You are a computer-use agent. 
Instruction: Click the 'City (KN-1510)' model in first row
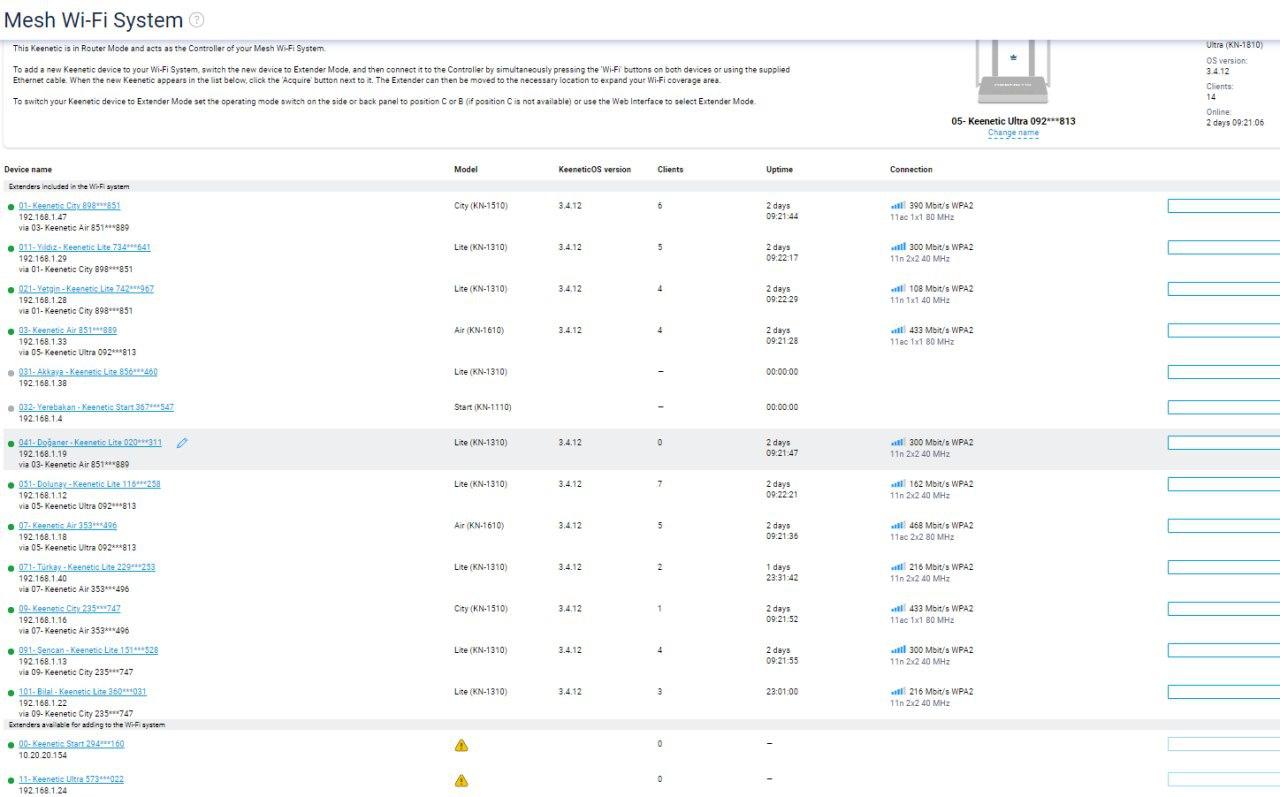[481, 206]
